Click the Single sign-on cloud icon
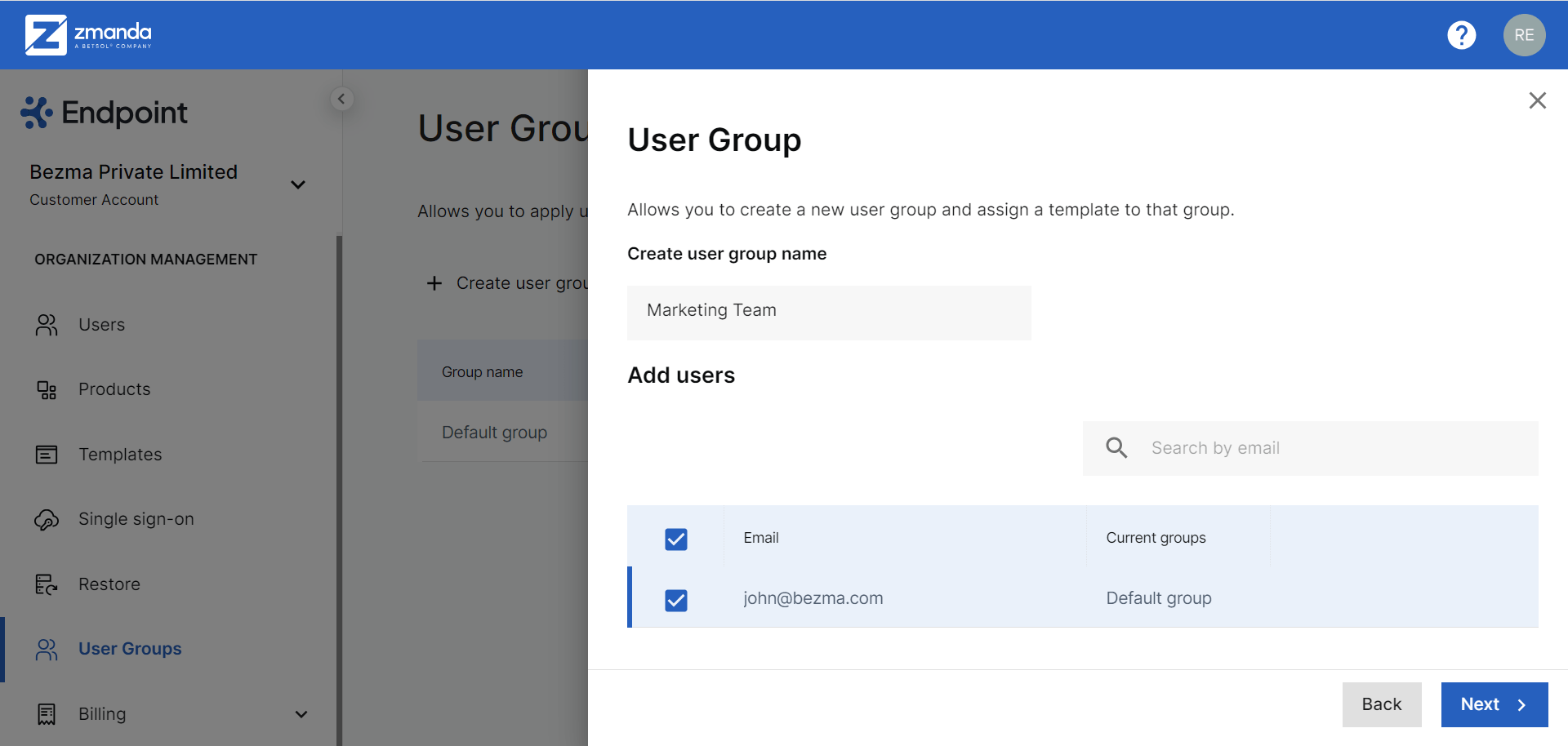1568x746 pixels. pos(47,519)
